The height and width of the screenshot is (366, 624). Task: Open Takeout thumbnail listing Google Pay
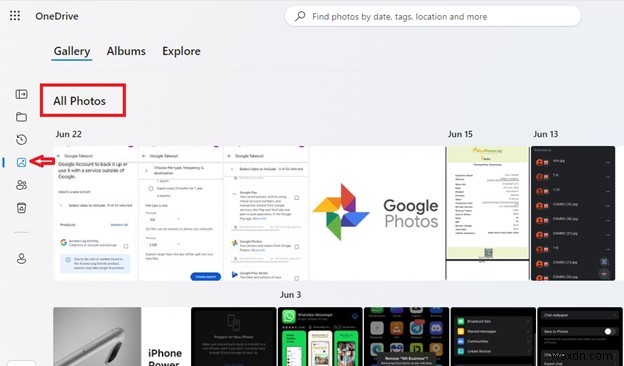pos(266,213)
